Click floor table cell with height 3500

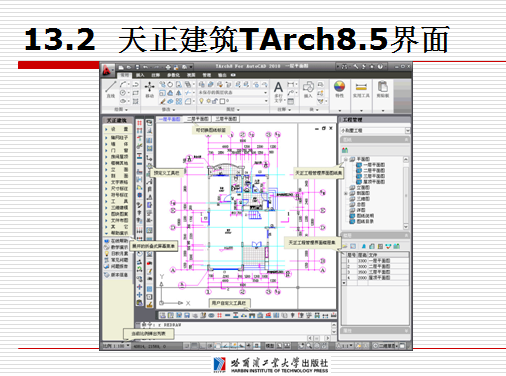point(362,272)
